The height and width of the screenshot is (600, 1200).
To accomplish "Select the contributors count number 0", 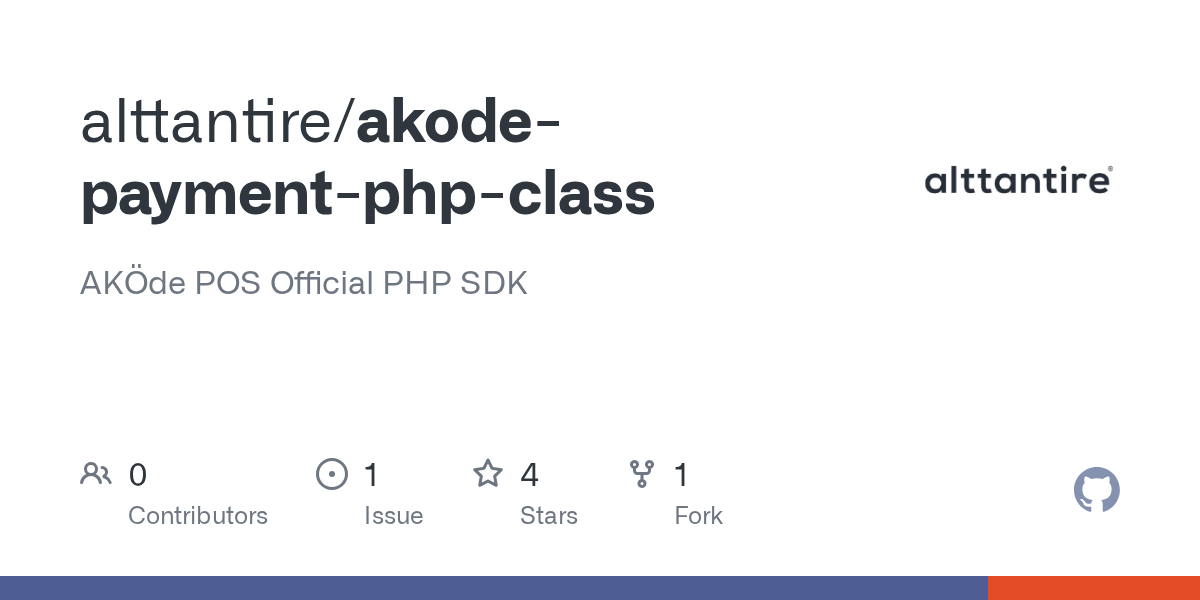I will tap(138, 475).
